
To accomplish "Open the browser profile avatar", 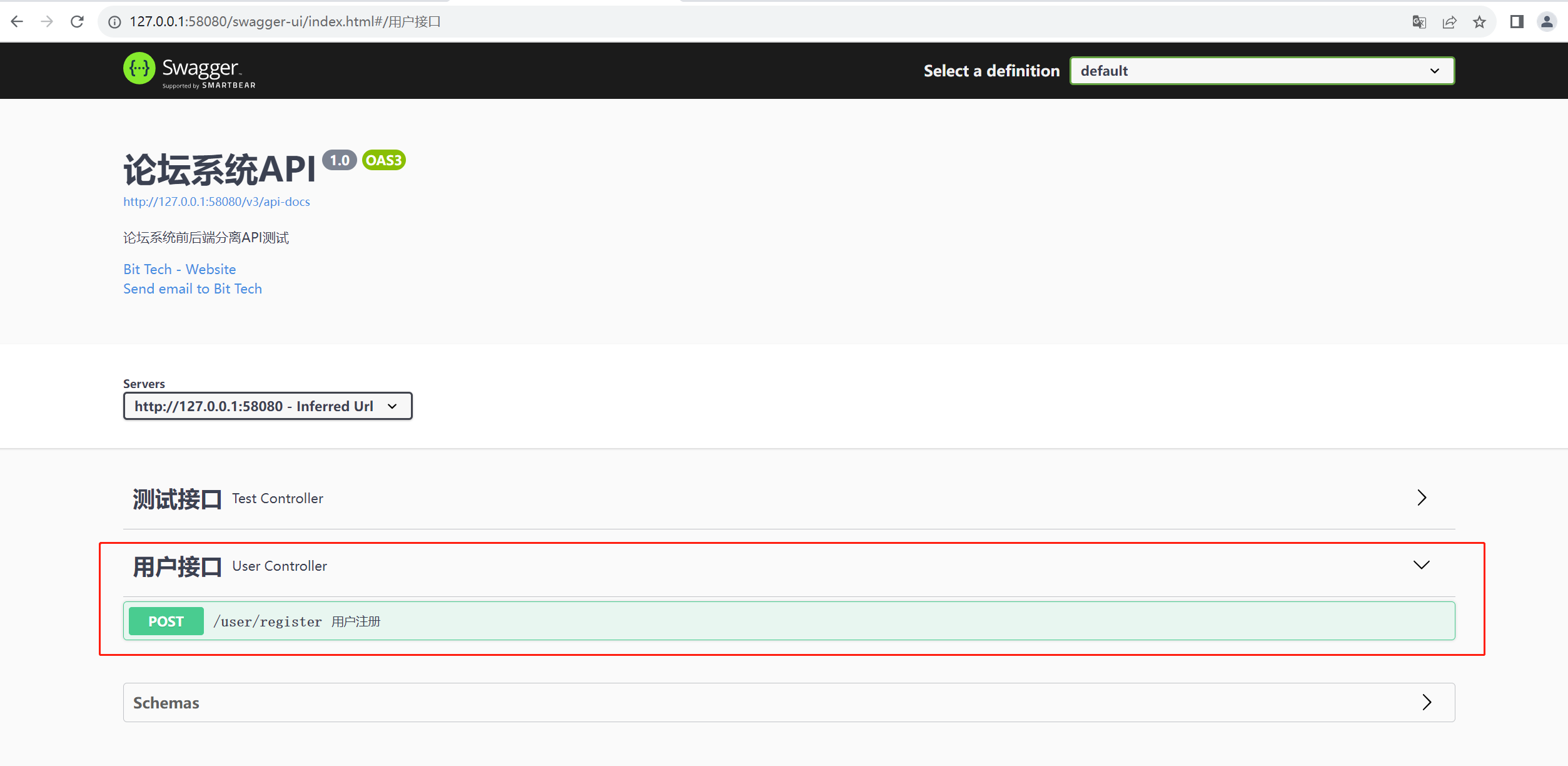I will [x=1547, y=22].
